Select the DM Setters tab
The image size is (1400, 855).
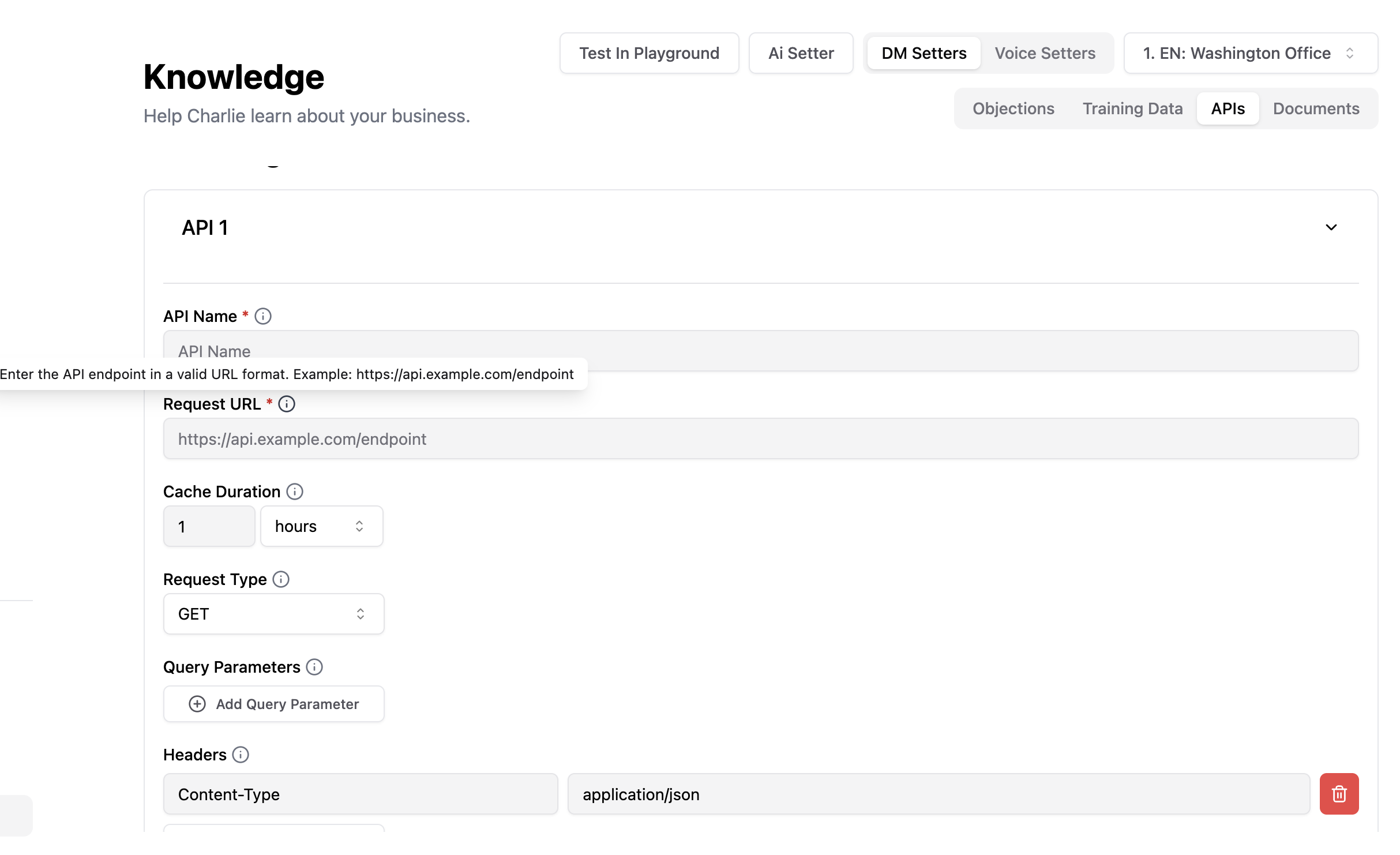click(924, 53)
